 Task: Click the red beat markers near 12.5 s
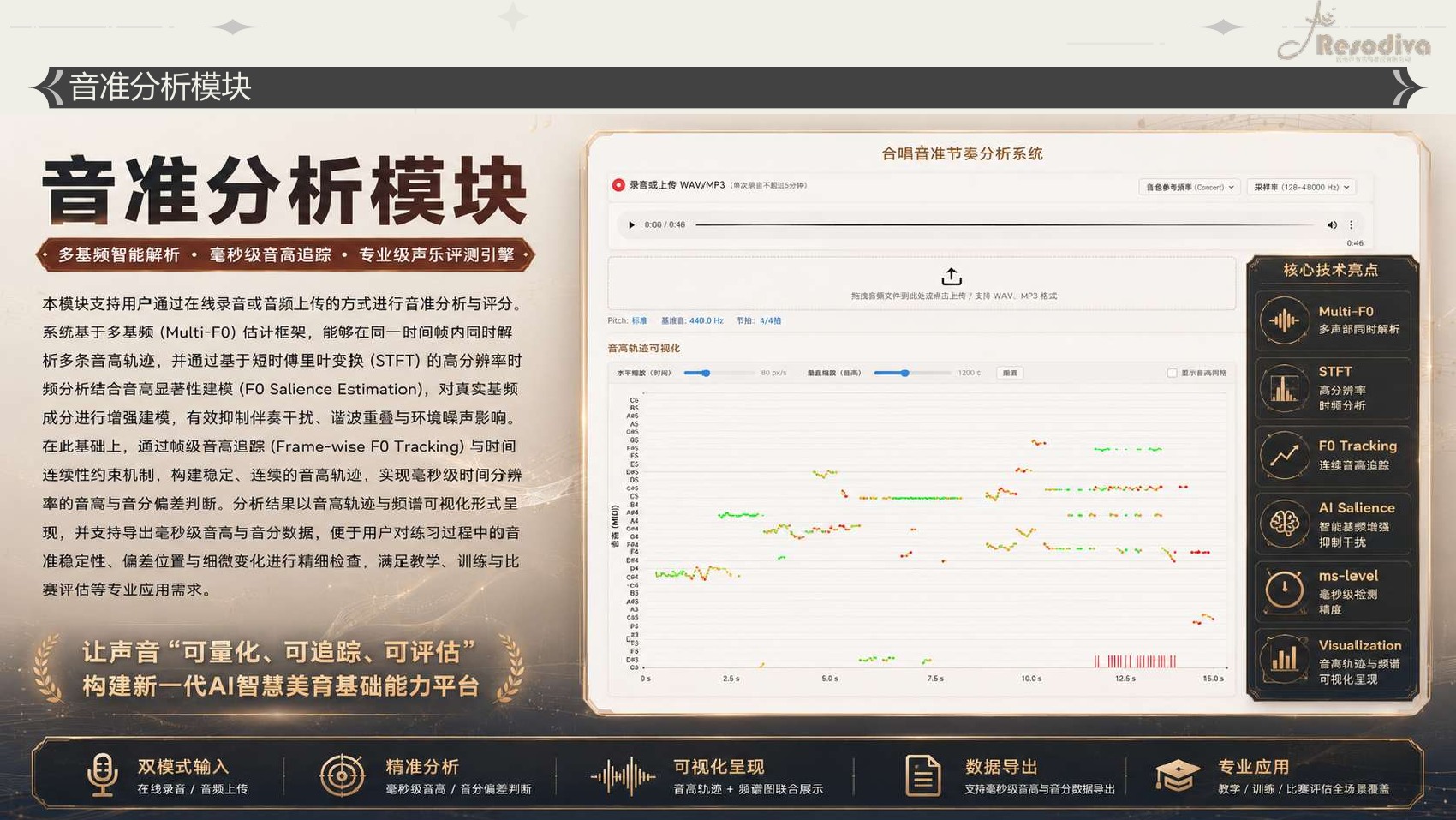(1135, 661)
